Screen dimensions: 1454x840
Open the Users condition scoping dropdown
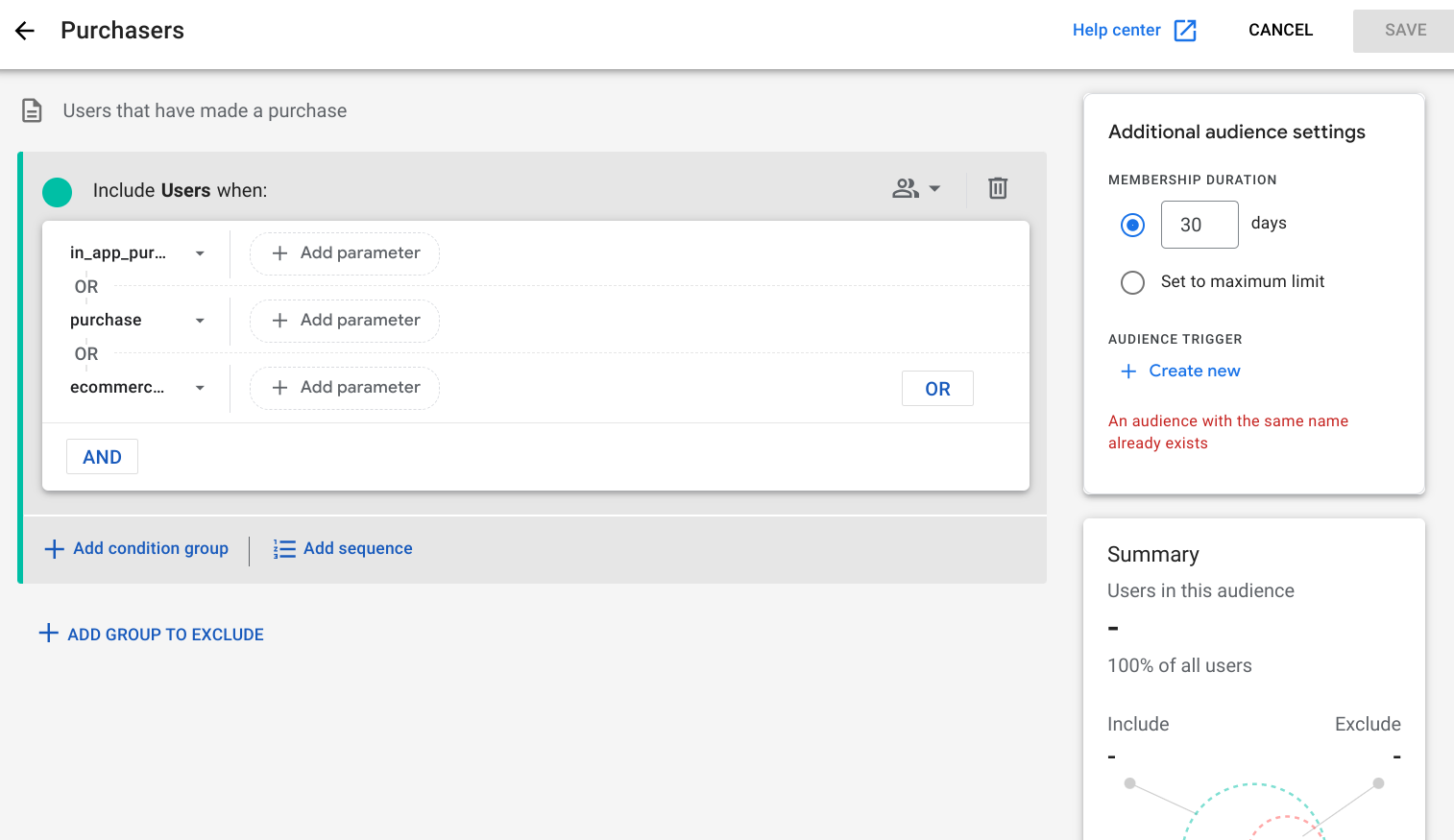coord(916,188)
